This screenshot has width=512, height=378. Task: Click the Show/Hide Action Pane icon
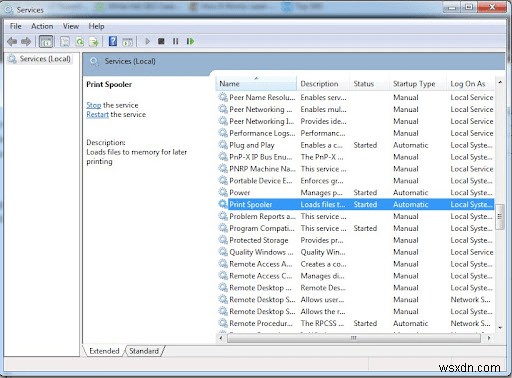click(x=127, y=42)
